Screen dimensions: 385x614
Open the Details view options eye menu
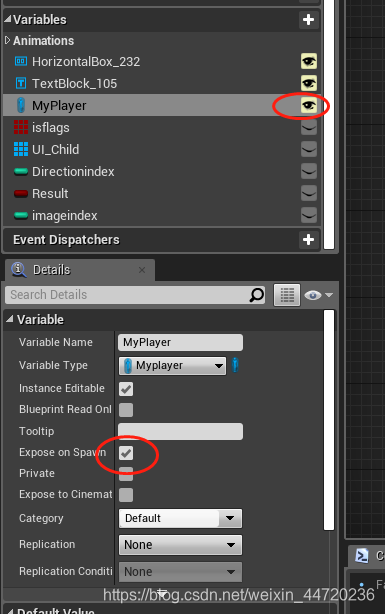click(x=318, y=295)
